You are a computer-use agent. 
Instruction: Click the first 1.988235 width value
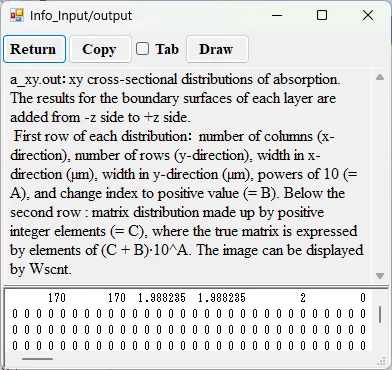point(162,297)
